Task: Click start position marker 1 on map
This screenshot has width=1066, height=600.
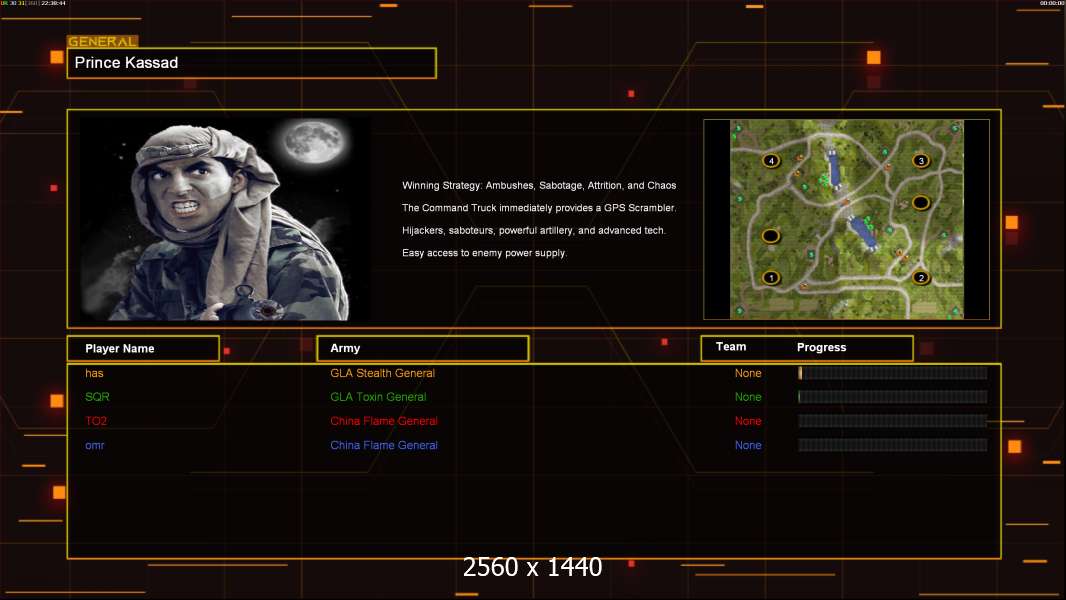Action: coord(770,277)
